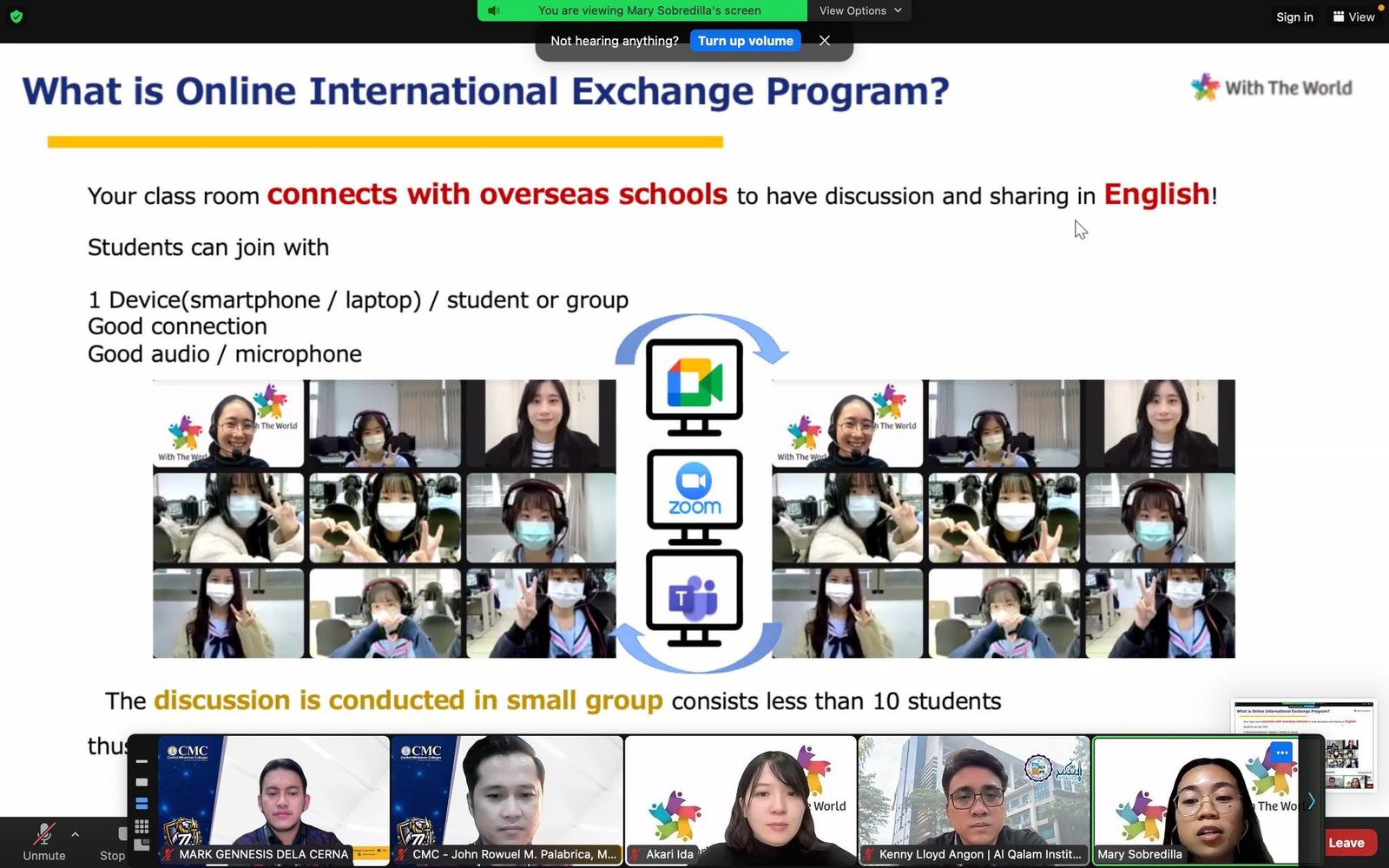Open the blue more options on Mary Sobredilla's video
Viewport: 1389px width, 868px height.
point(1282,753)
